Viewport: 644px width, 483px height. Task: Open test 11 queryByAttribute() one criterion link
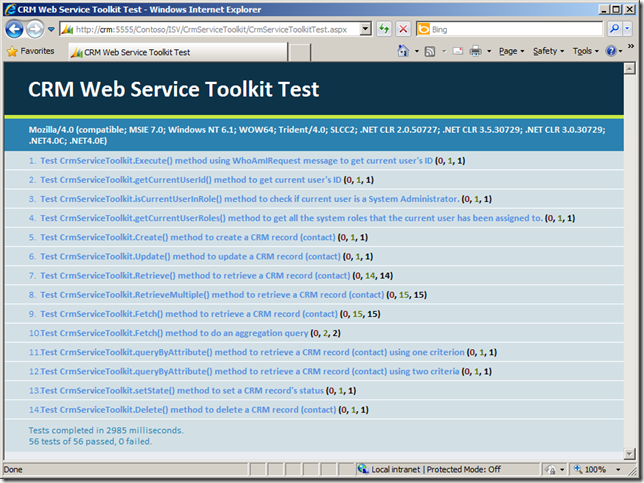click(x=252, y=352)
